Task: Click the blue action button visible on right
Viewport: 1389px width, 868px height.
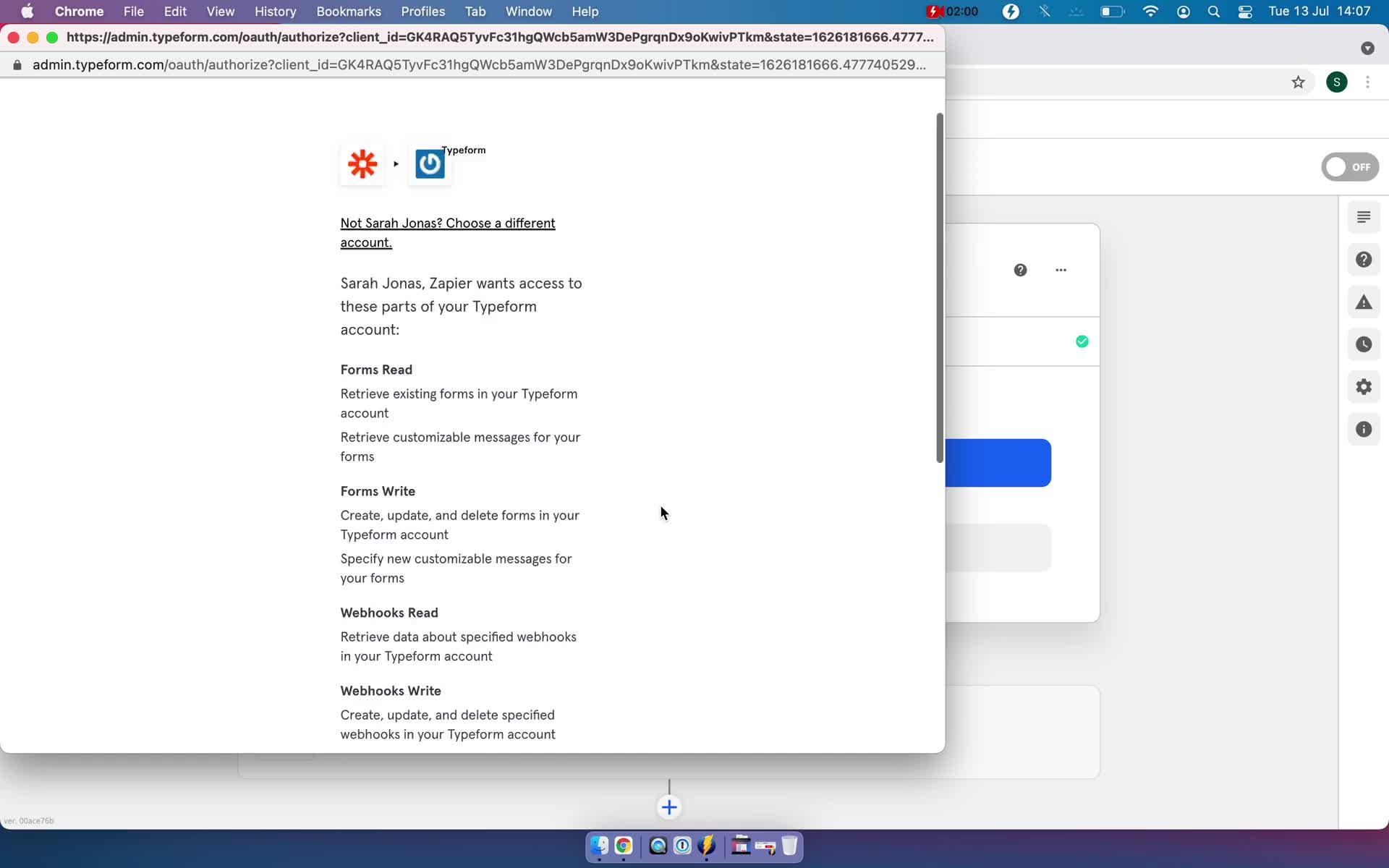Action: click(997, 462)
